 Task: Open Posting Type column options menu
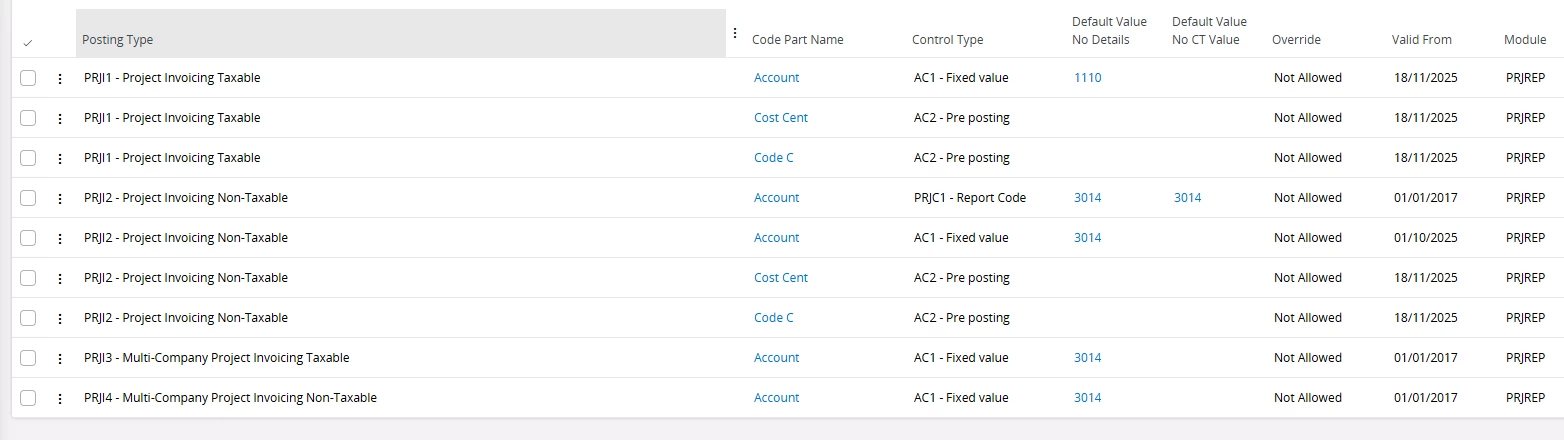(x=735, y=33)
